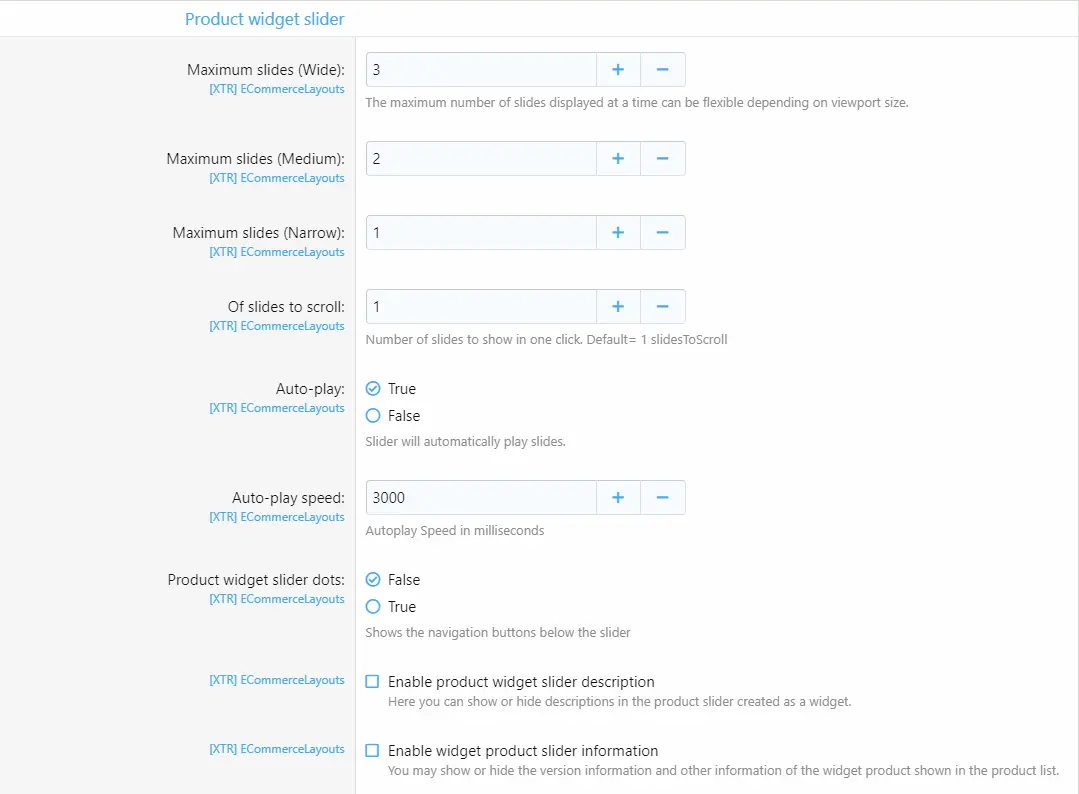Decrease Of slides to scroll value
The width and height of the screenshot is (1079, 794).
pos(662,307)
